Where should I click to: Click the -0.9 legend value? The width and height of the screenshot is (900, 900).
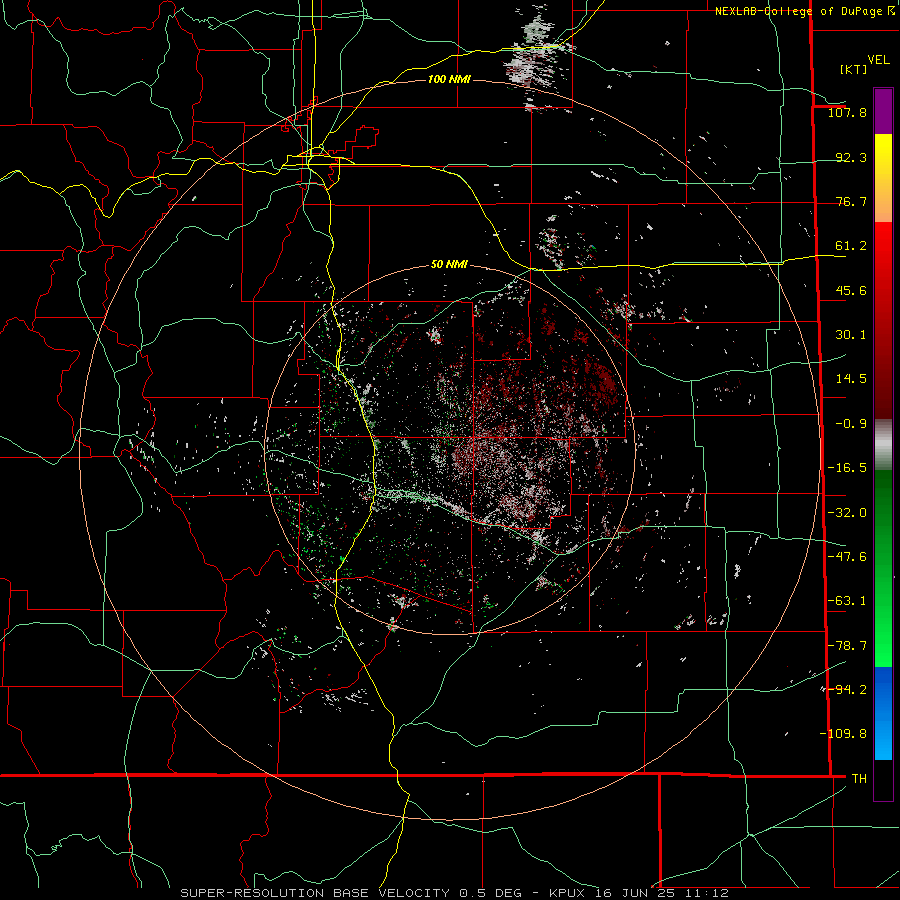[851, 424]
